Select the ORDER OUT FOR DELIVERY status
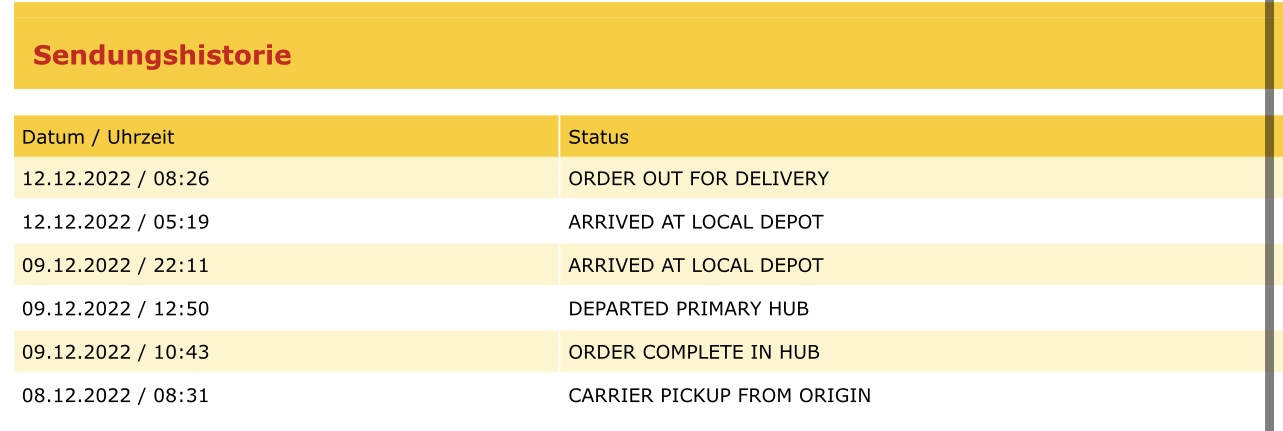 (698, 179)
